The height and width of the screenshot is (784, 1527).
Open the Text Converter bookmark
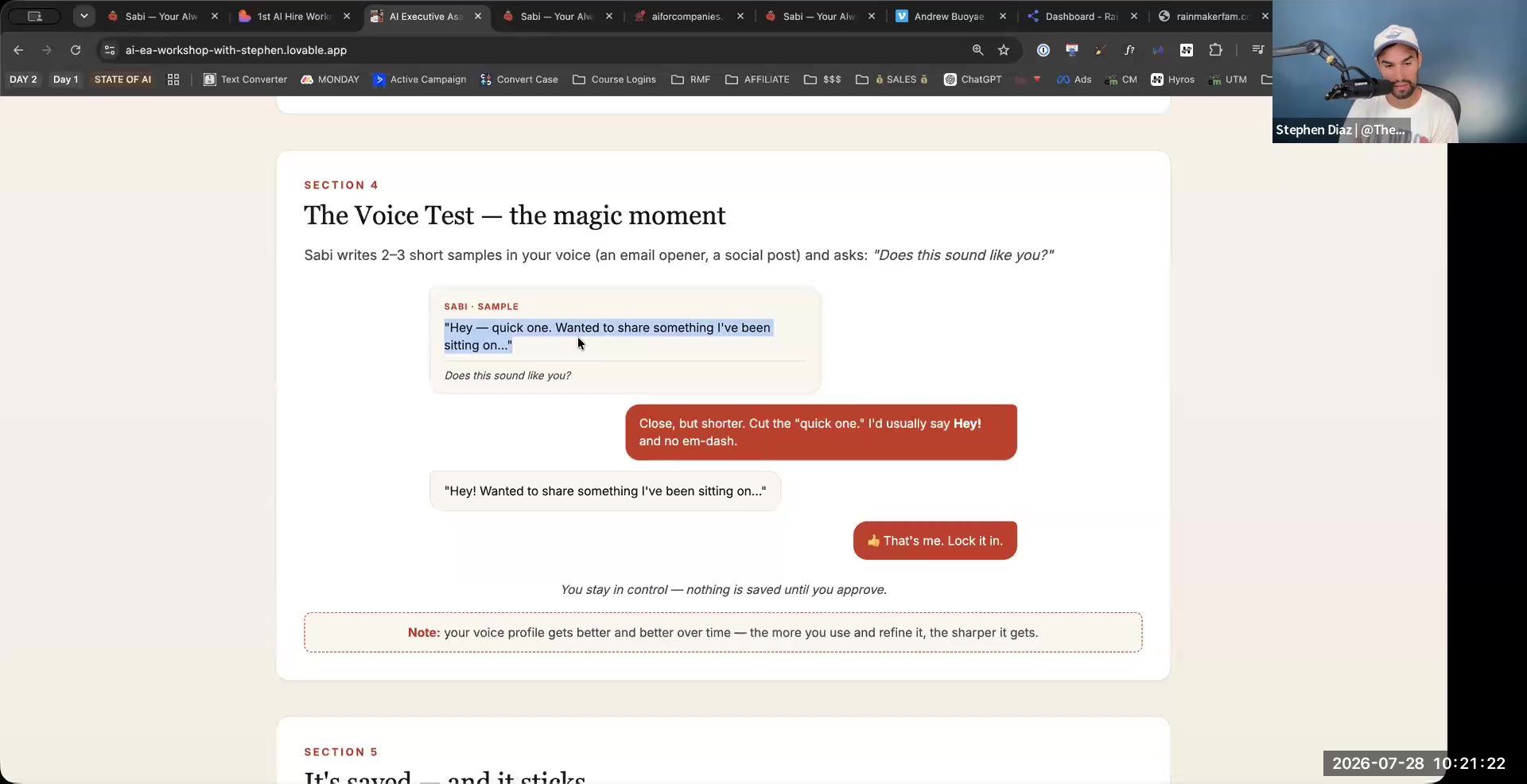point(246,80)
